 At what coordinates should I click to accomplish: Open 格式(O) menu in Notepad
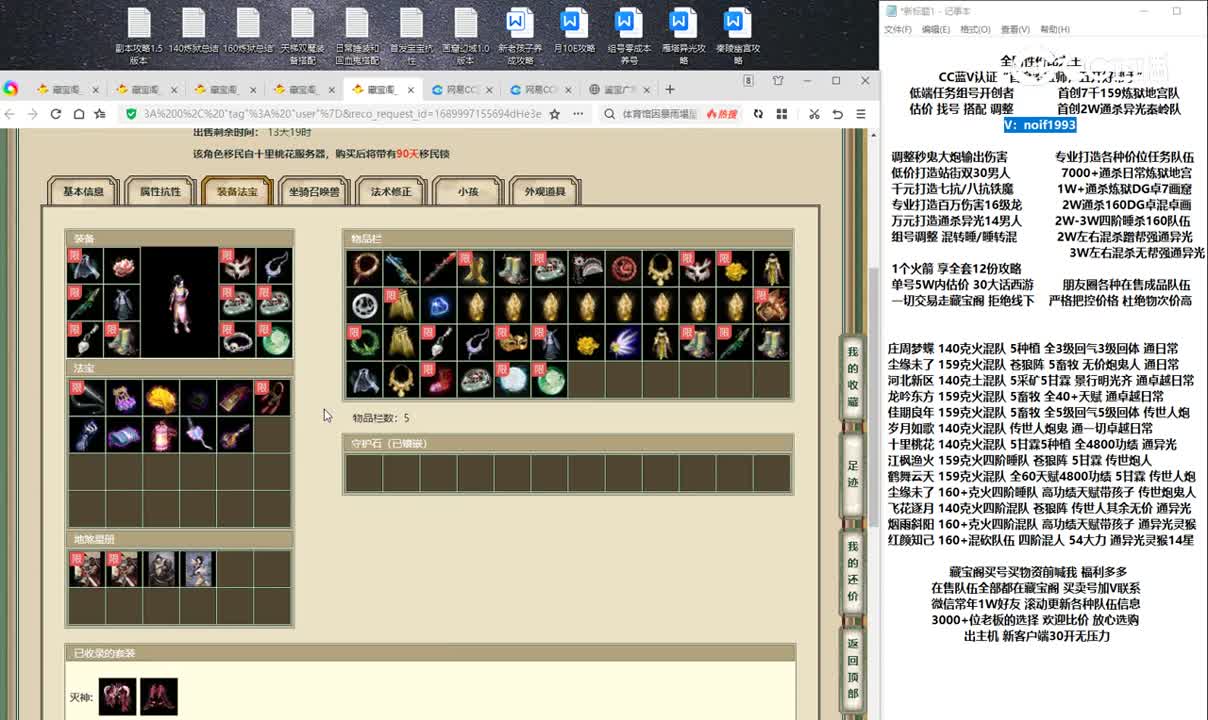pyautogui.click(x=975, y=30)
